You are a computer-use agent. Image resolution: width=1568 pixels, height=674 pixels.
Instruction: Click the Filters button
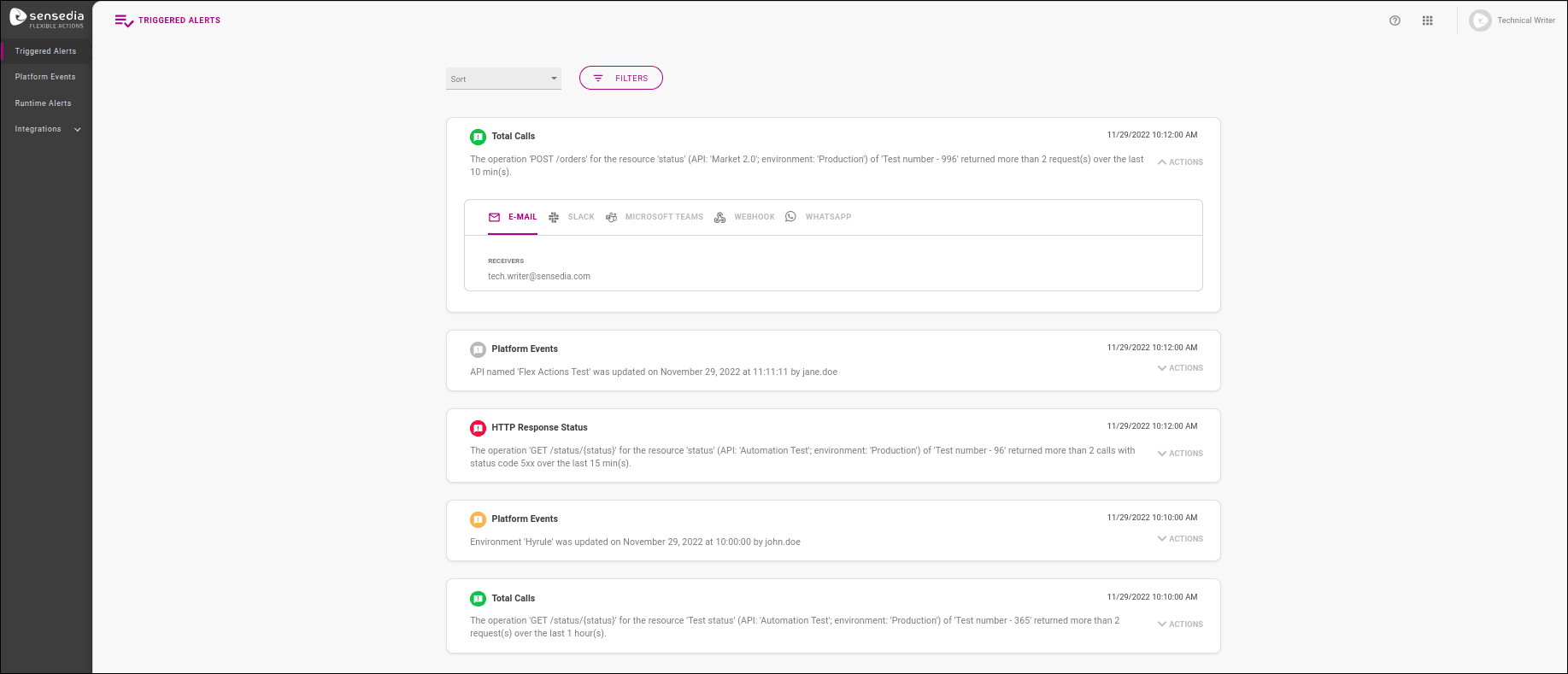(621, 78)
